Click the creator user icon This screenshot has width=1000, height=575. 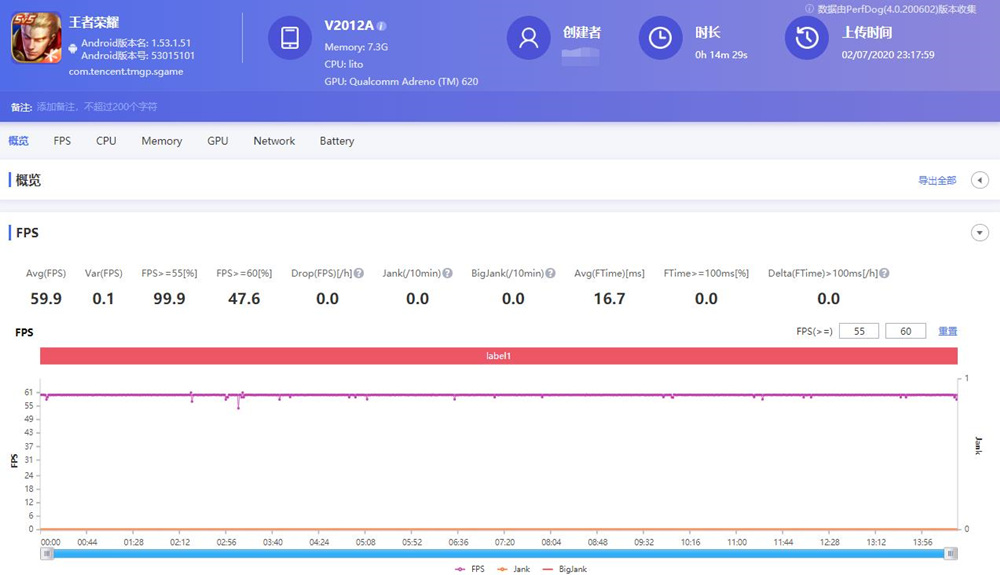(x=528, y=38)
